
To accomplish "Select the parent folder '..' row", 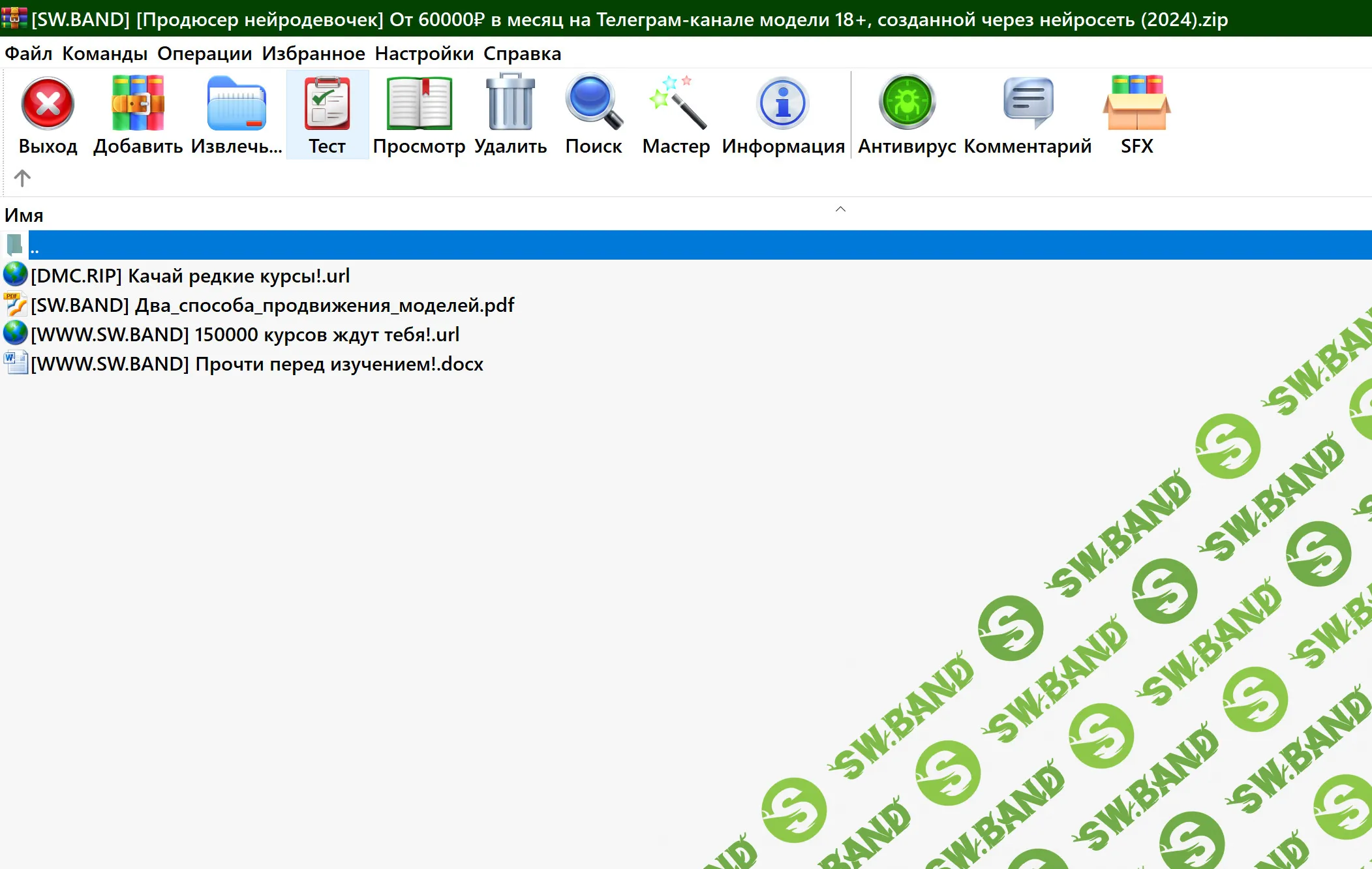I will point(34,246).
